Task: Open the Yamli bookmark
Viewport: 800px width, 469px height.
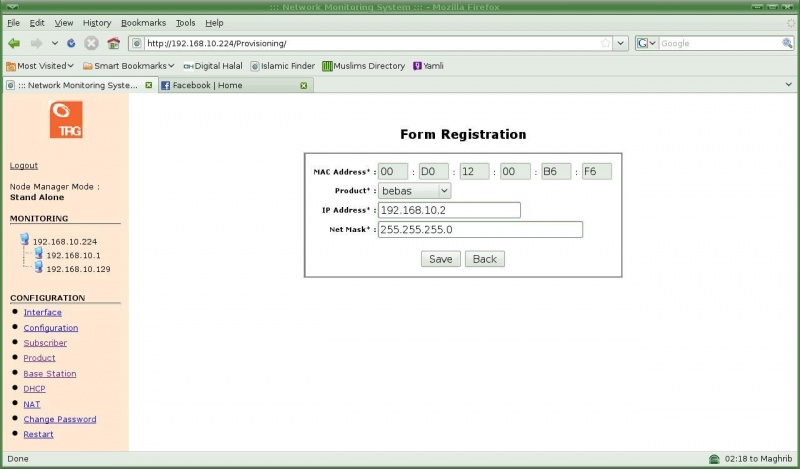Action: pos(428,66)
